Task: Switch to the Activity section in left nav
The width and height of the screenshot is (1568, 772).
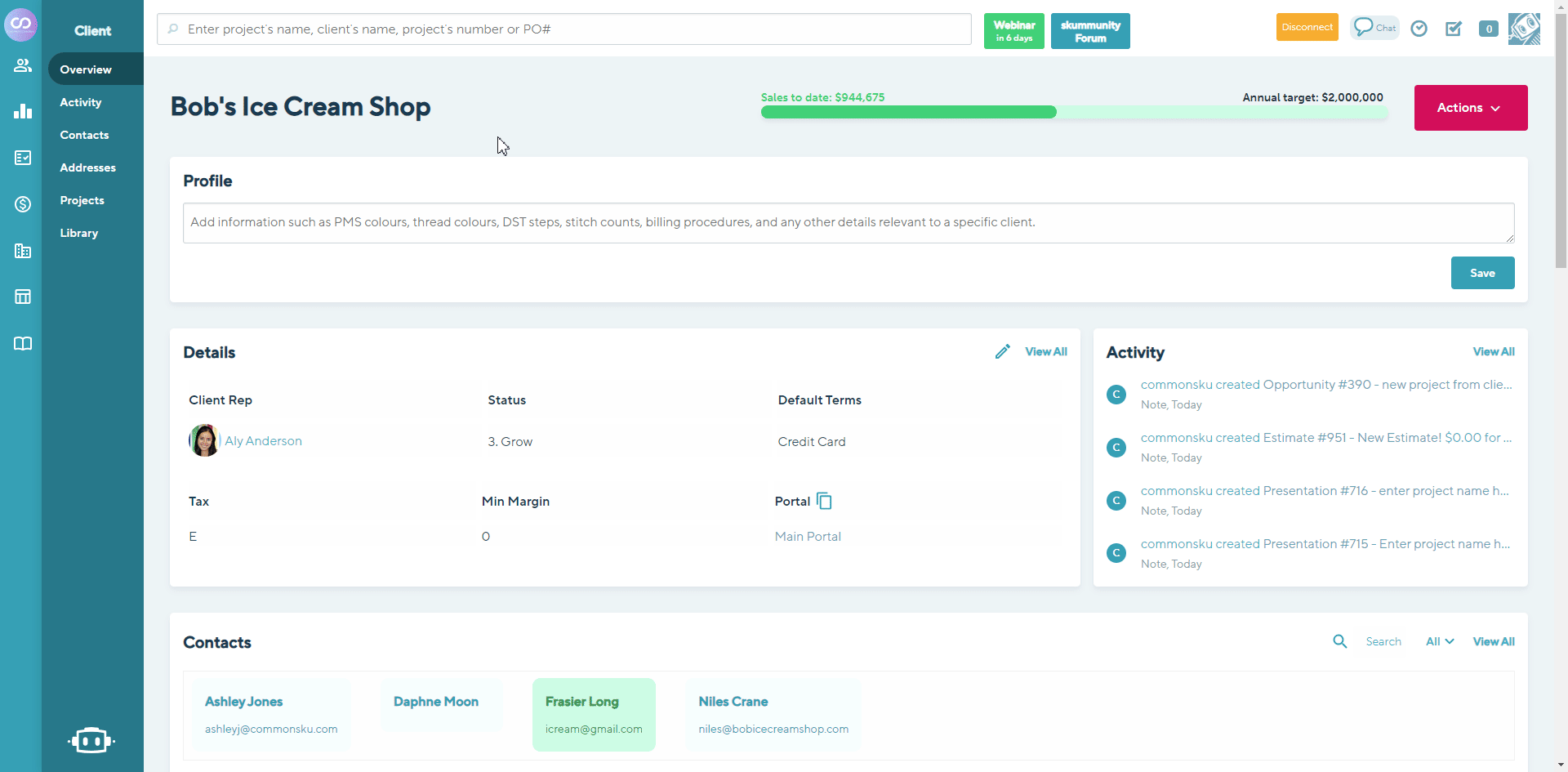Action: [80, 102]
